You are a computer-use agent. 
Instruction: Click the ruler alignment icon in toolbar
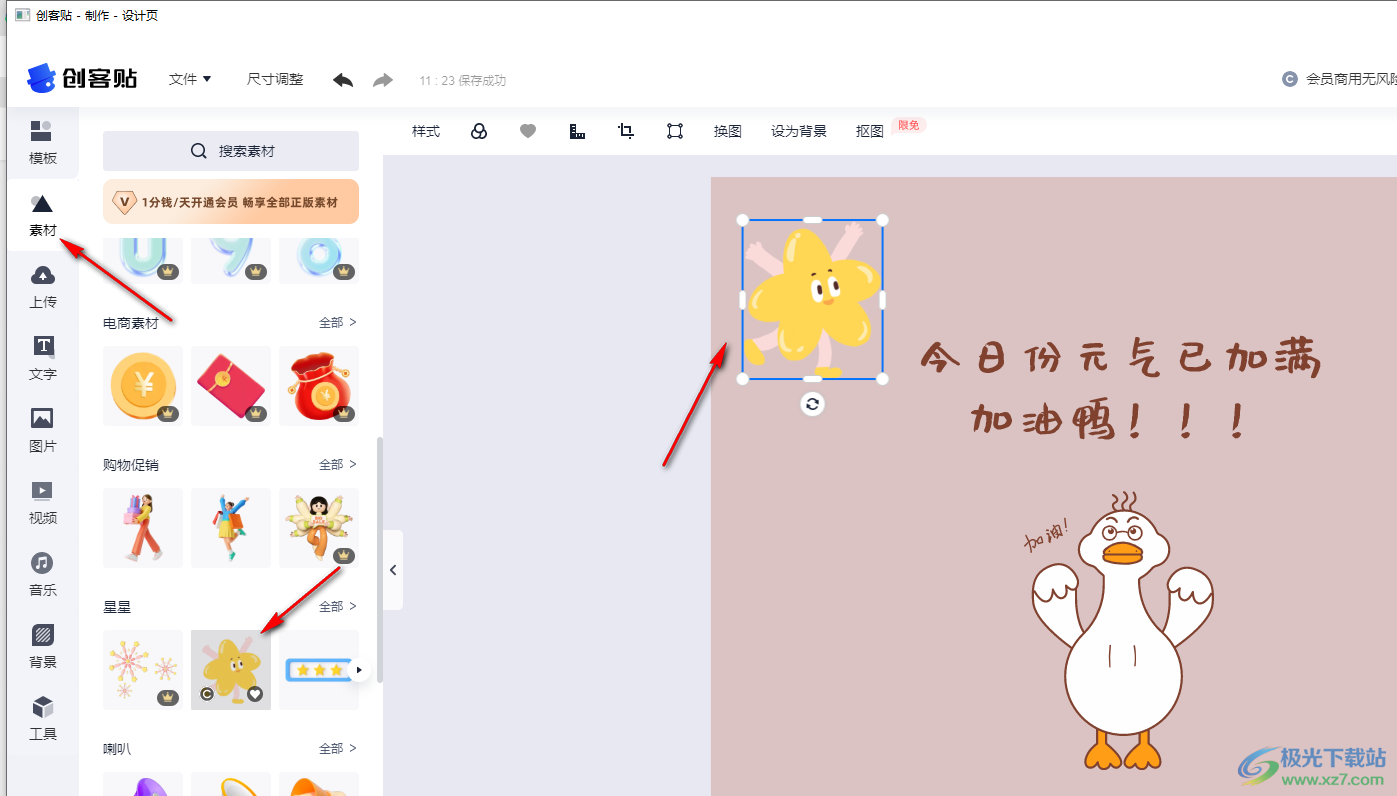(x=577, y=131)
